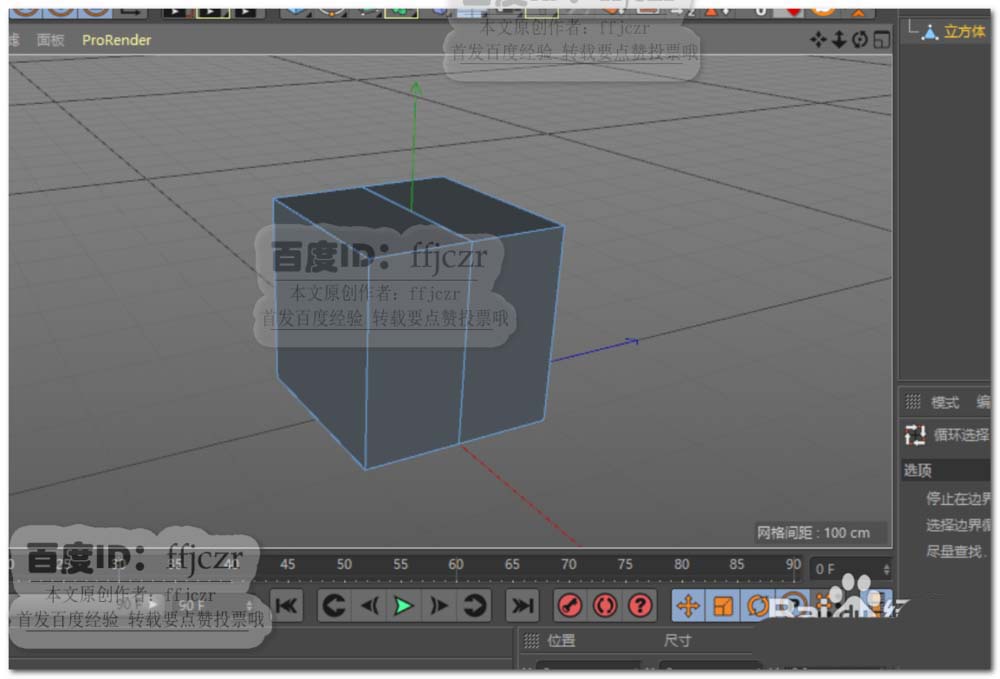Open the 面板 viewport menu

(x=50, y=40)
